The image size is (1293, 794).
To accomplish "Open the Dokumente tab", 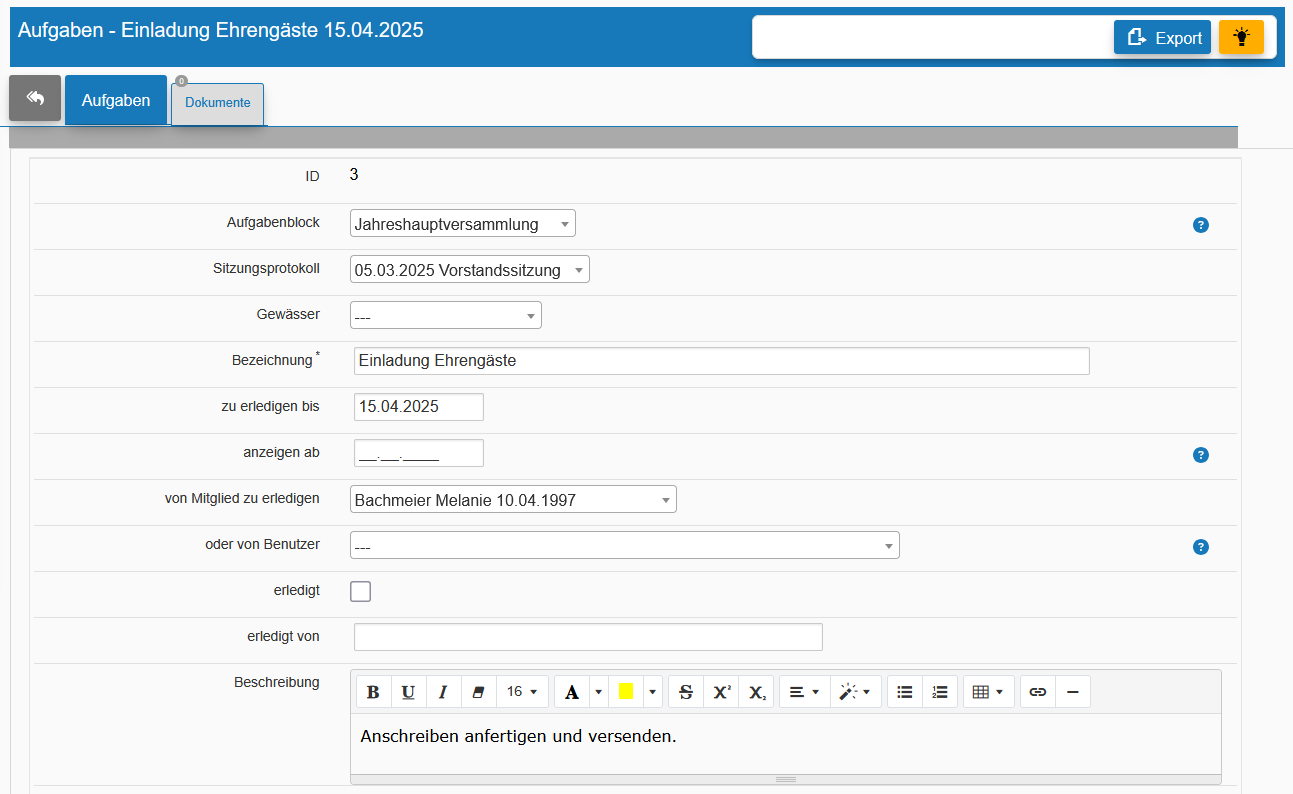I will tap(217, 103).
